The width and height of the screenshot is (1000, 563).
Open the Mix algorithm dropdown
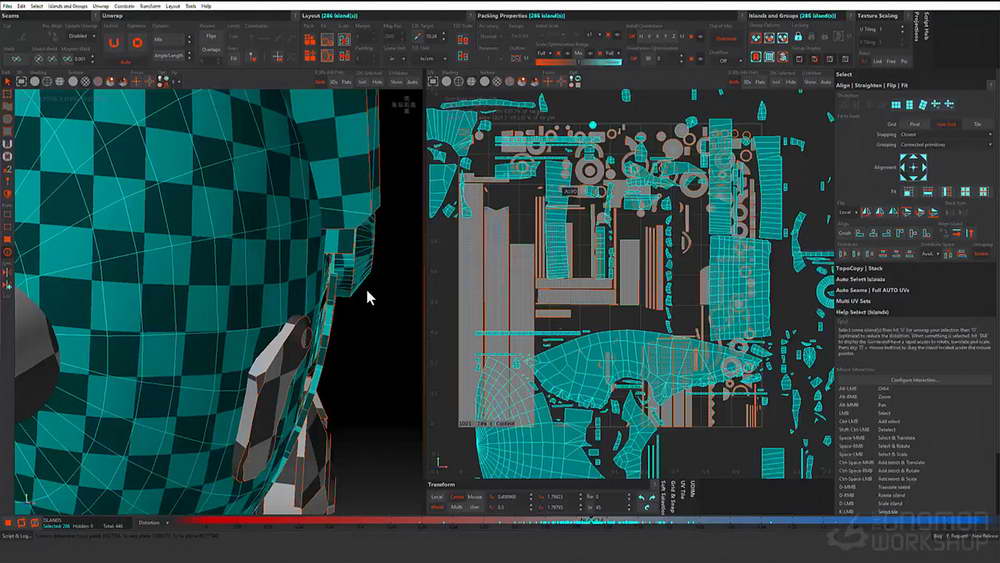pyautogui.click(x=171, y=40)
